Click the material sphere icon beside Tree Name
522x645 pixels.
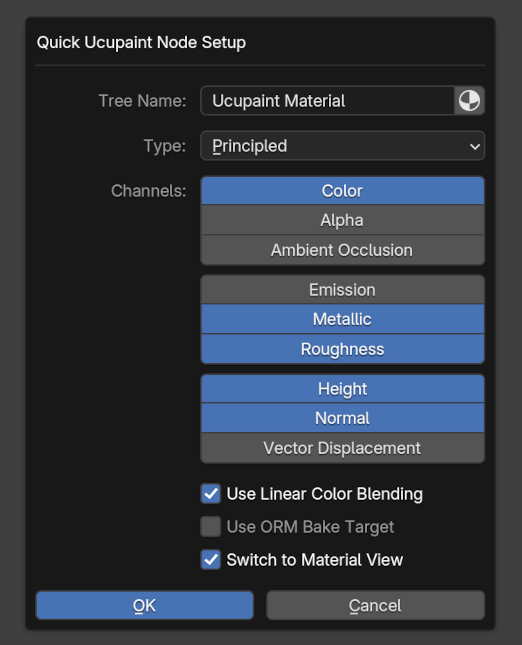tap(469, 101)
